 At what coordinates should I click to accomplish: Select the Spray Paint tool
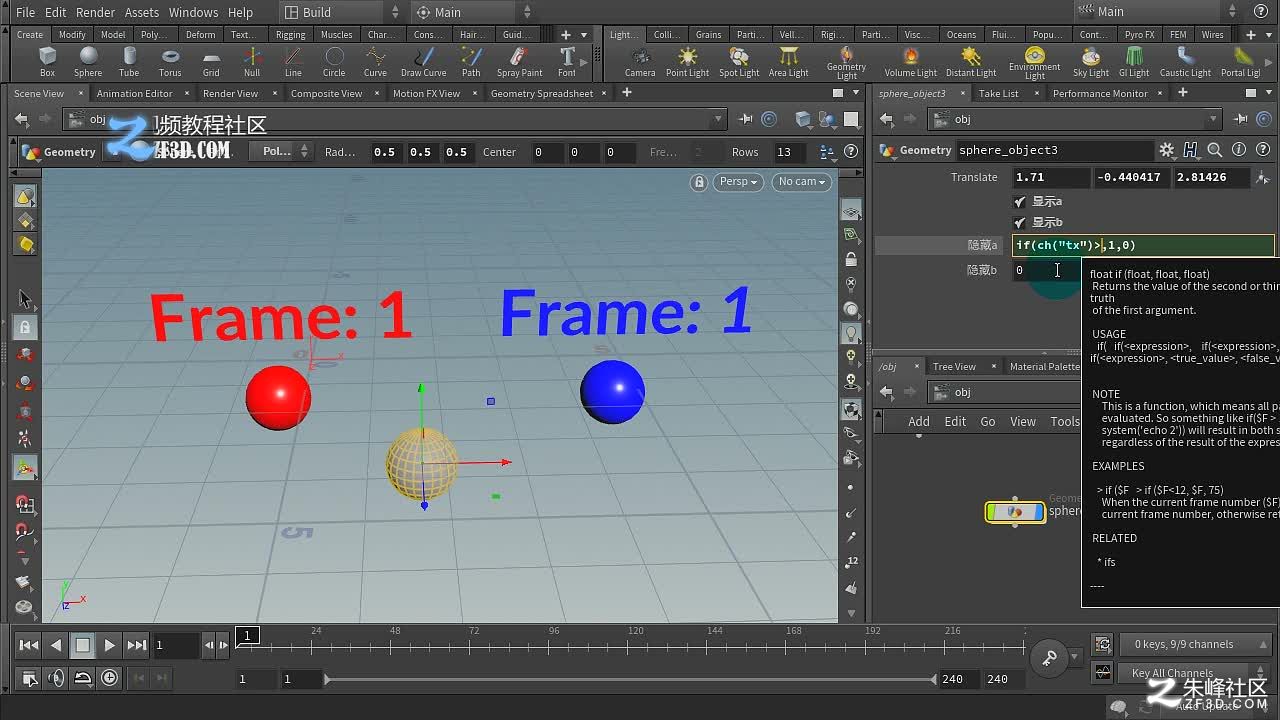[519, 62]
